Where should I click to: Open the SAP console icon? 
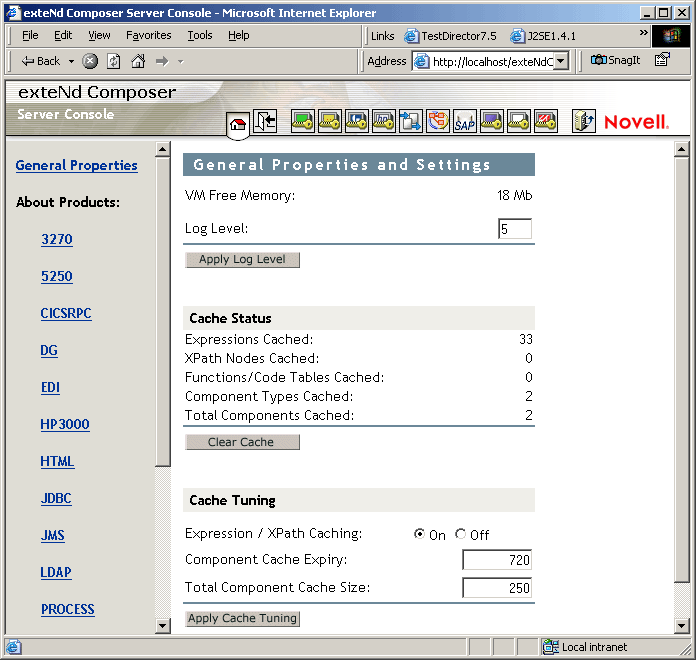click(x=465, y=121)
